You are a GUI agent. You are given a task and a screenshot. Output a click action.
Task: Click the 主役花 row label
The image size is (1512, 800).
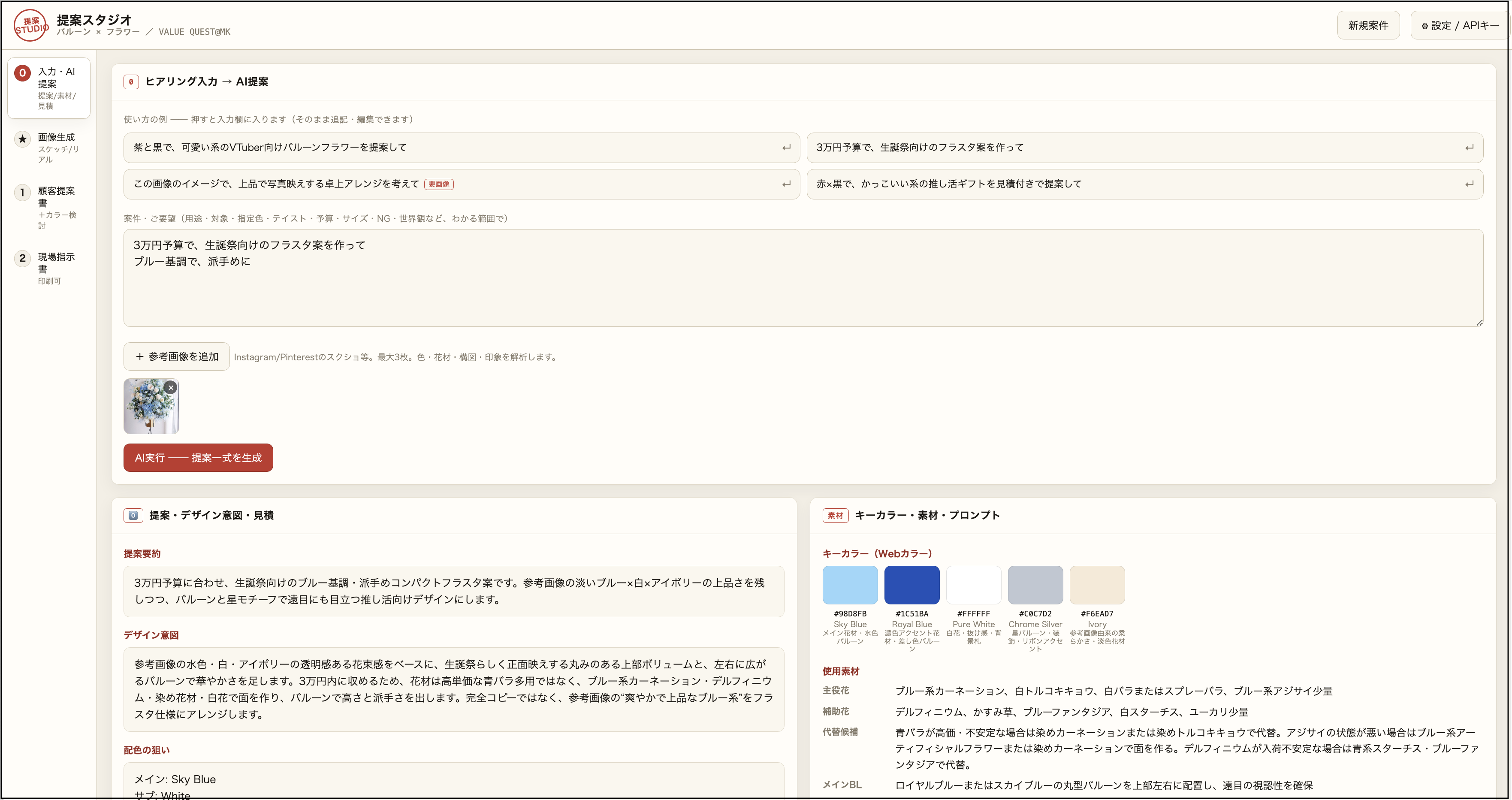point(836,690)
